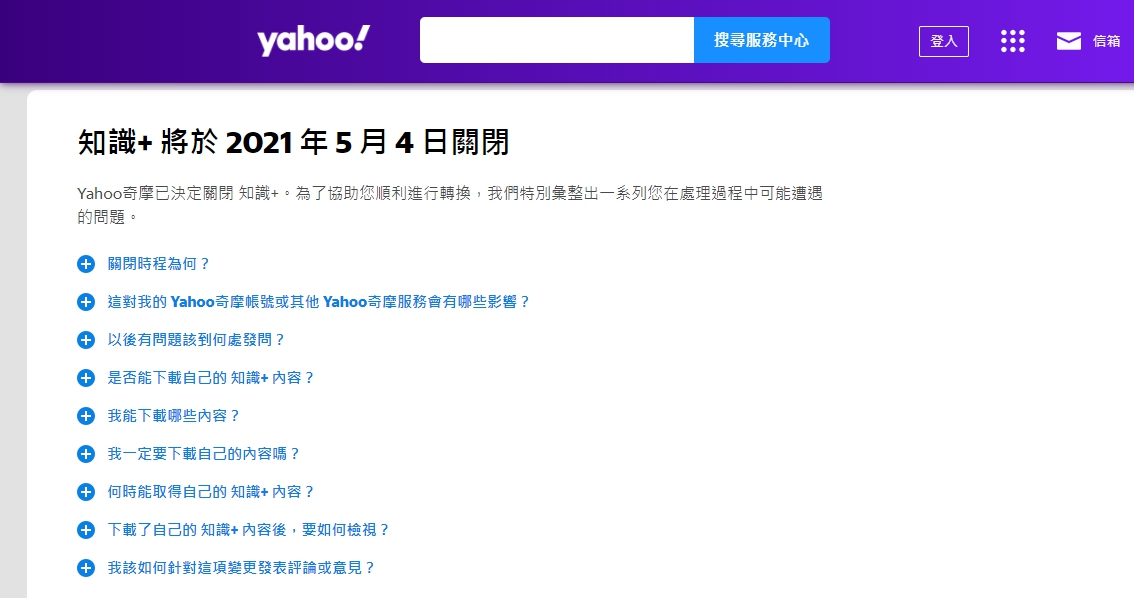
Task: Expand 何時能取得自己的 知識+ 內容？
Action: [85, 491]
